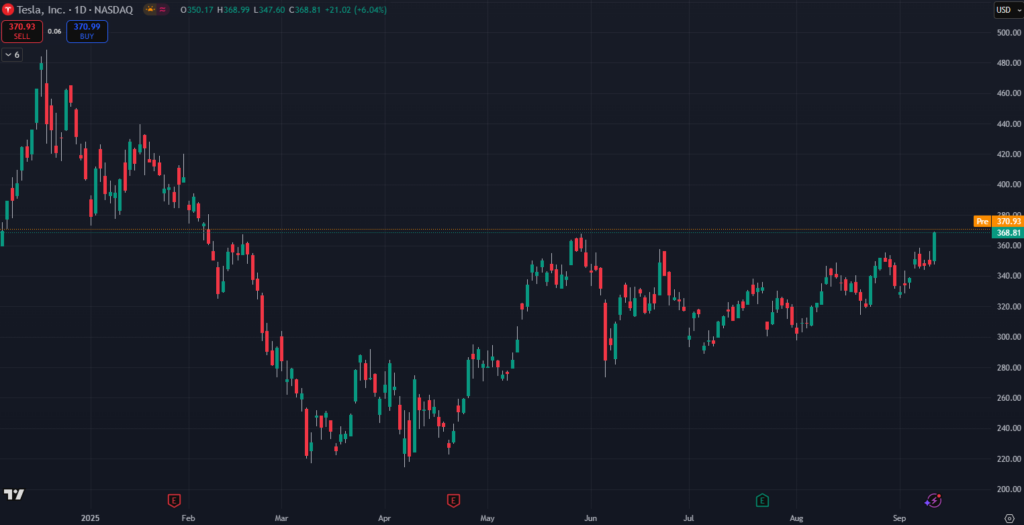Click the 420.00 price axis label
The height and width of the screenshot is (525, 1024).
click(x=1008, y=154)
